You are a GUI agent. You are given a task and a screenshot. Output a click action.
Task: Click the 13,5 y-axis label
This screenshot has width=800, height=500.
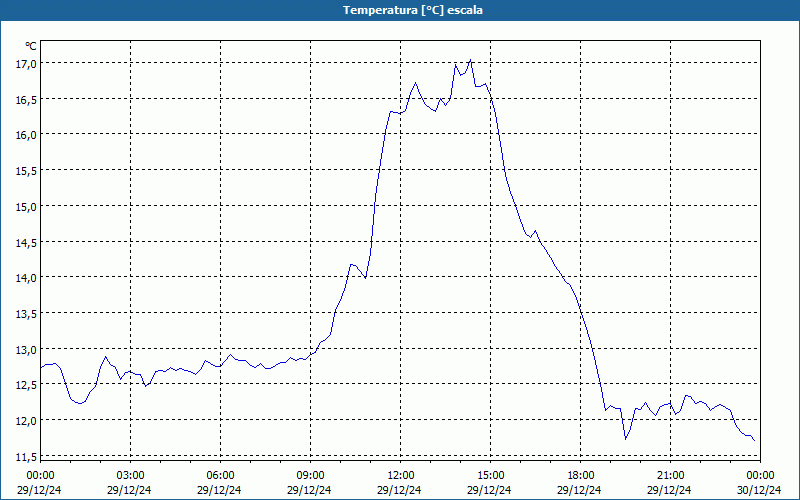click(x=26, y=314)
